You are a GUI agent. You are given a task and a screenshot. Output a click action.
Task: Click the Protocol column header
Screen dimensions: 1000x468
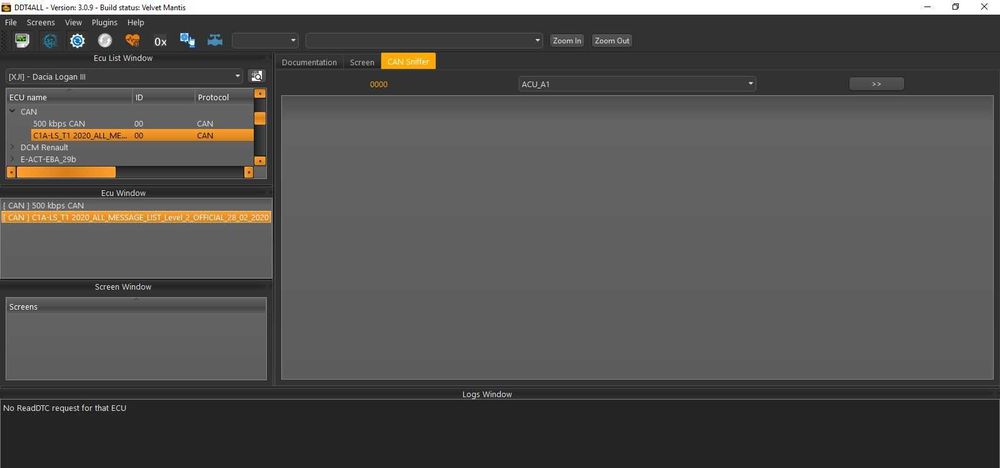point(224,97)
